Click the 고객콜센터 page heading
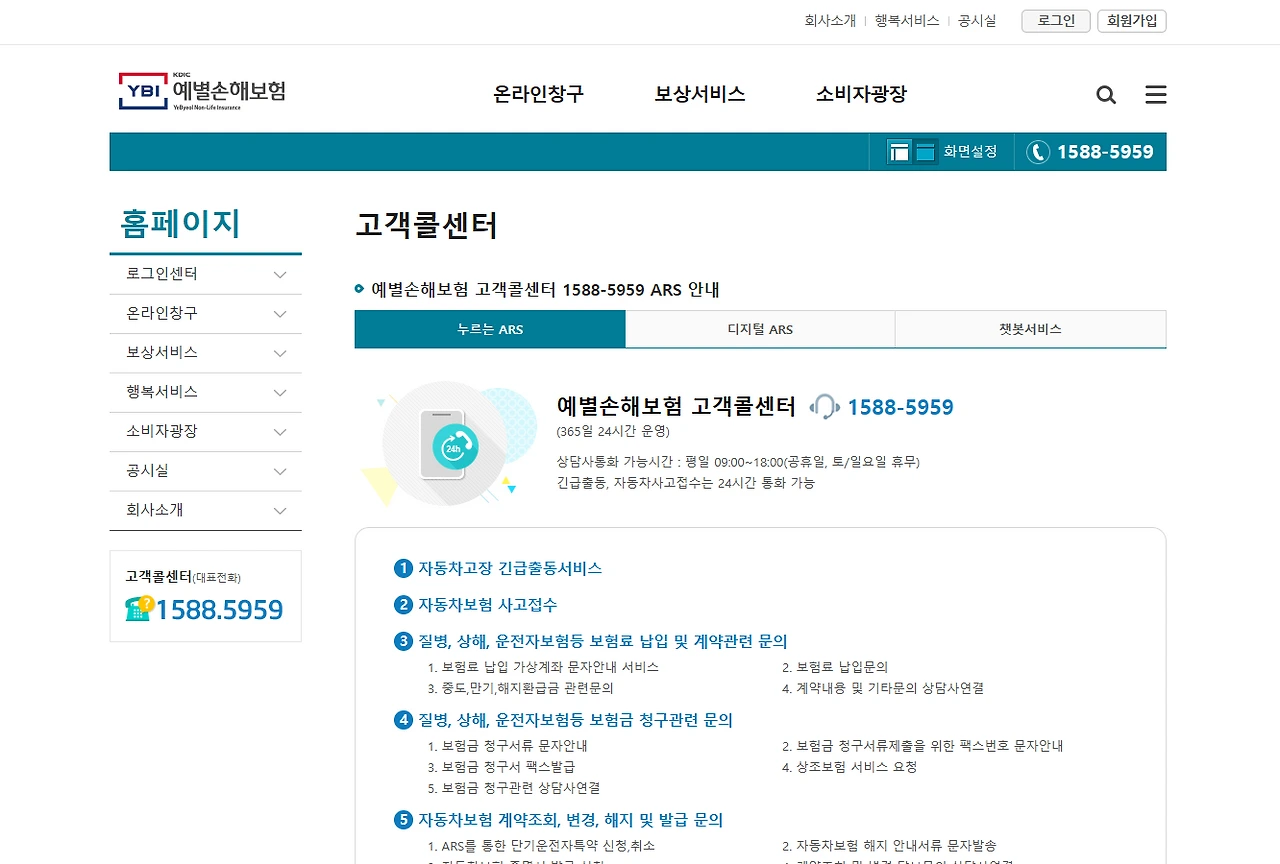 tap(426, 225)
